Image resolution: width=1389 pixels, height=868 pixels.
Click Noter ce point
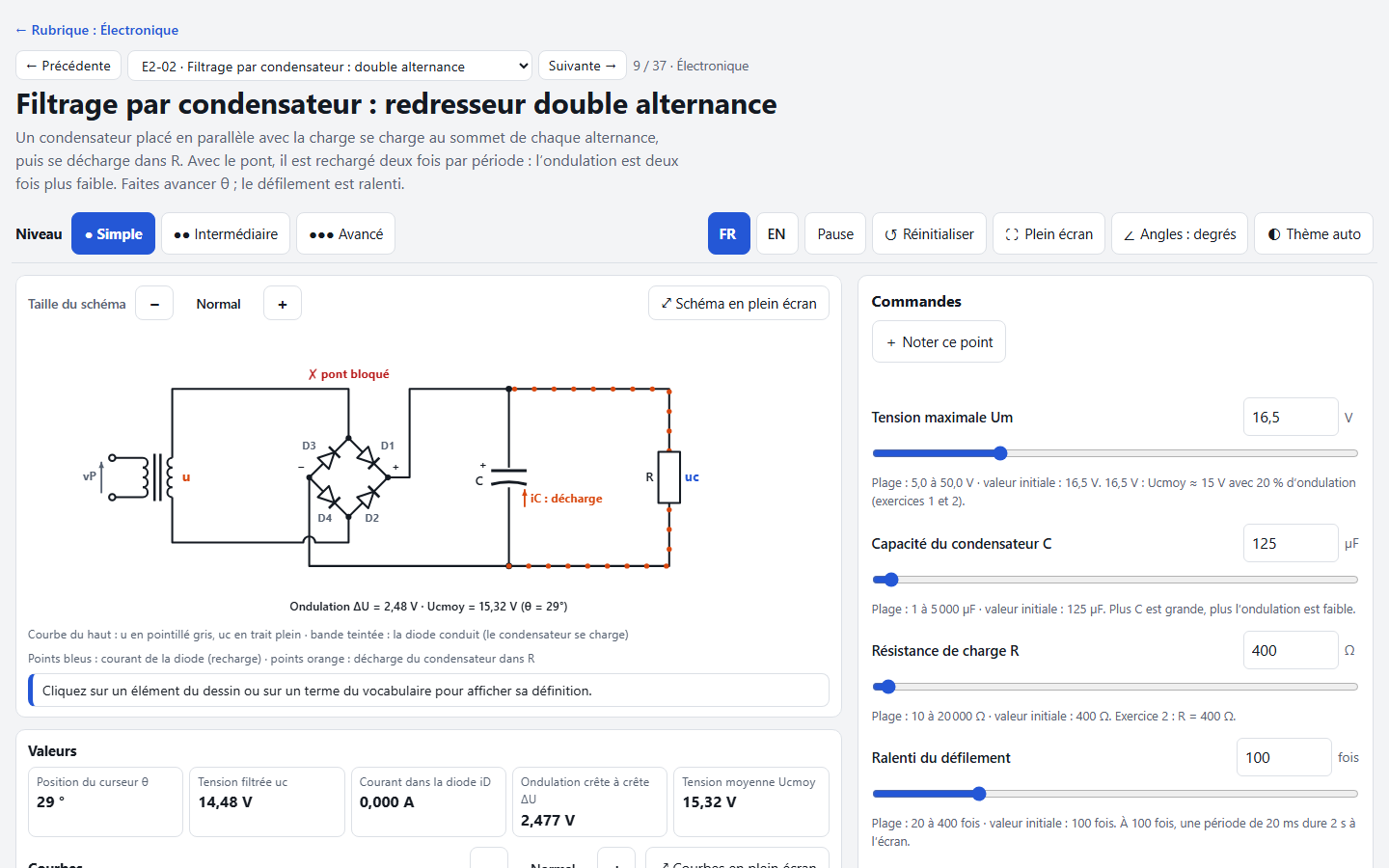[939, 341]
